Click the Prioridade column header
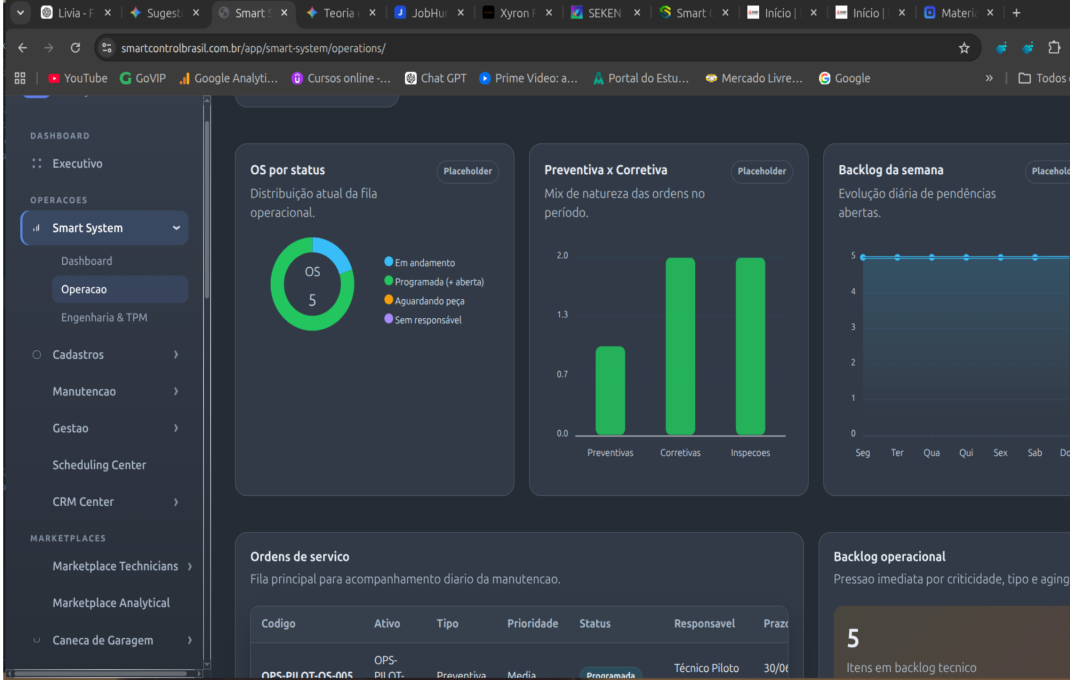 pyautogui.click(x=532, y=623)
